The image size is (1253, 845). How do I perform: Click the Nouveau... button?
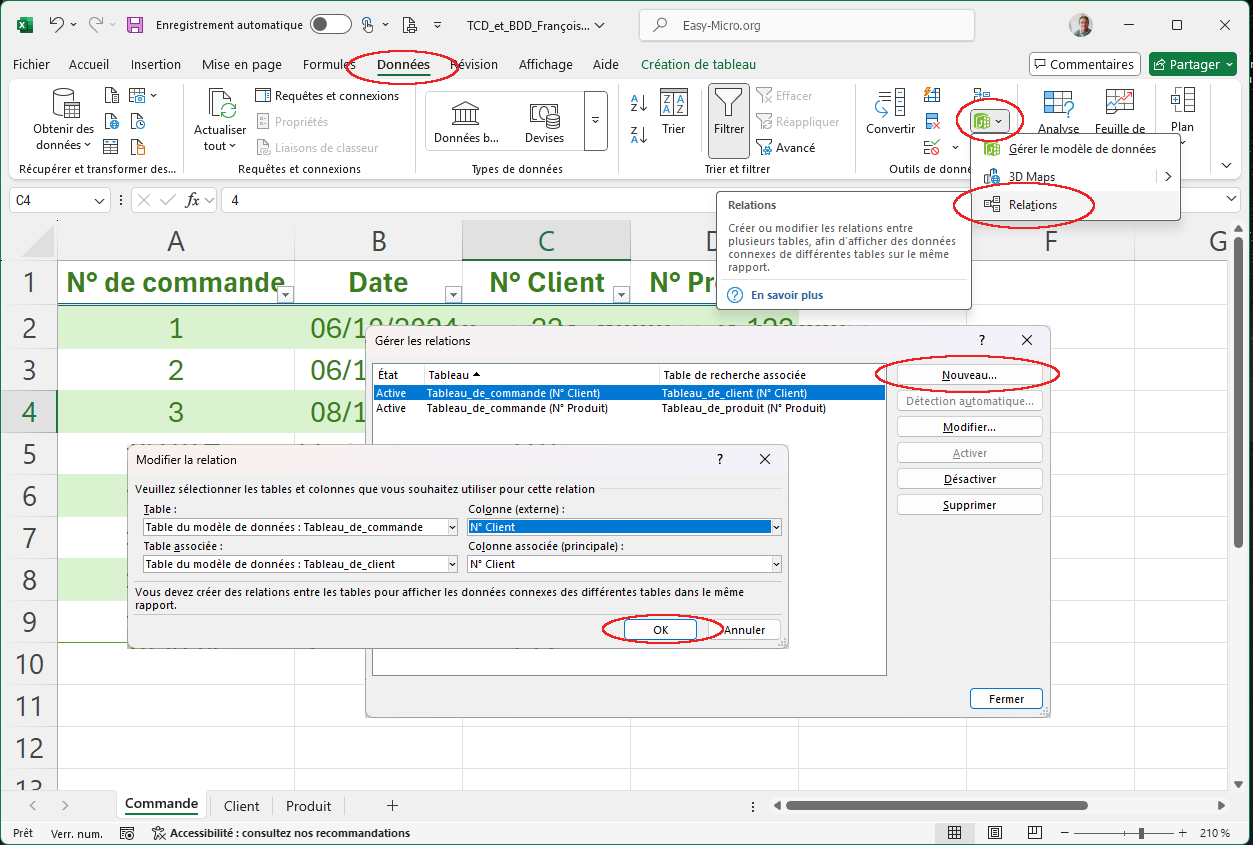(969, 374)
